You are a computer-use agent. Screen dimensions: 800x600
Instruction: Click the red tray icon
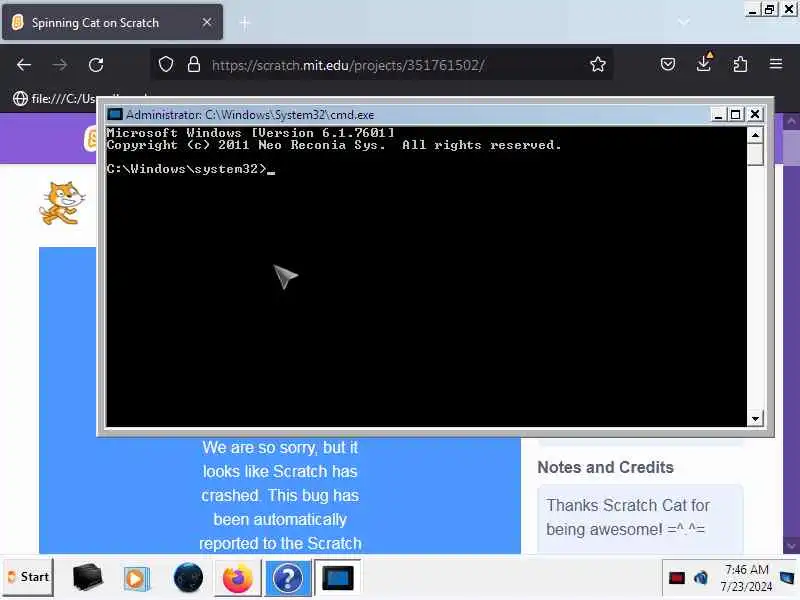(677, 578)
